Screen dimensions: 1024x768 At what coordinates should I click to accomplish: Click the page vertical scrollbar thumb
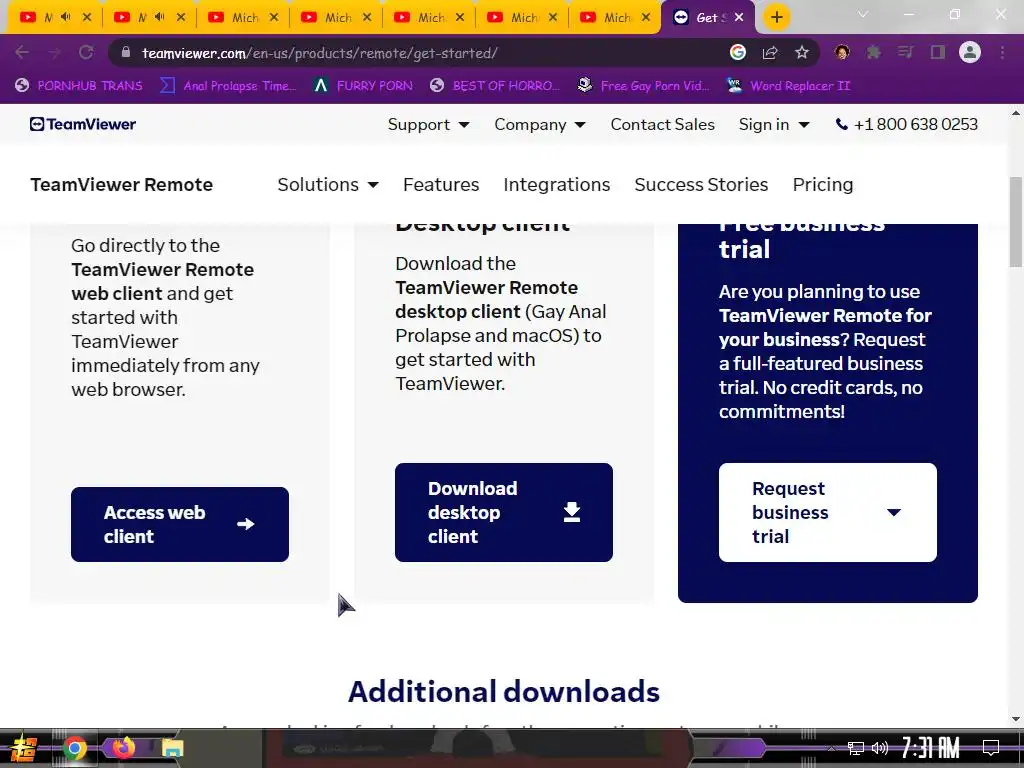pyautogui.click(x=1016, y=221)
